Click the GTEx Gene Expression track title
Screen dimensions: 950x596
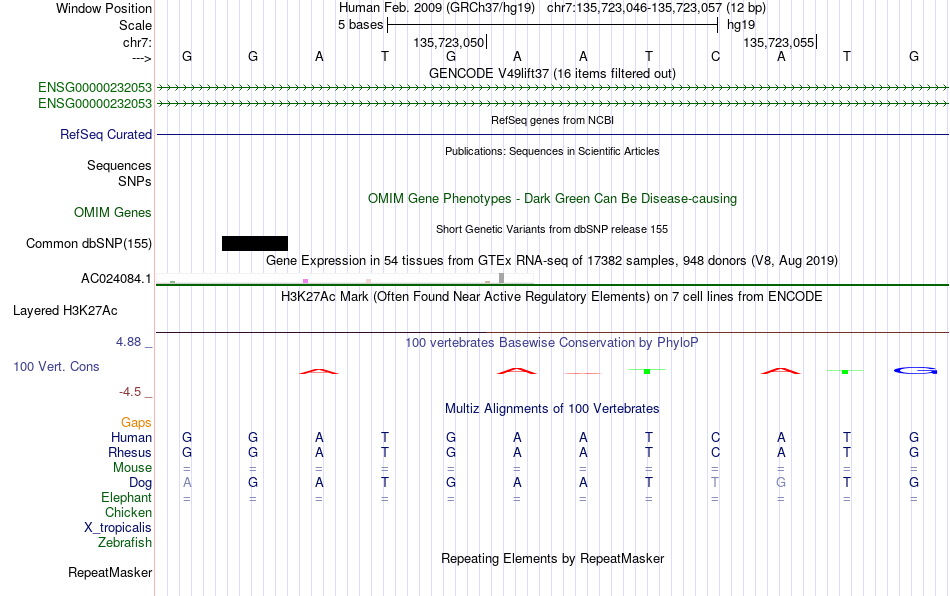click(553, 260)
